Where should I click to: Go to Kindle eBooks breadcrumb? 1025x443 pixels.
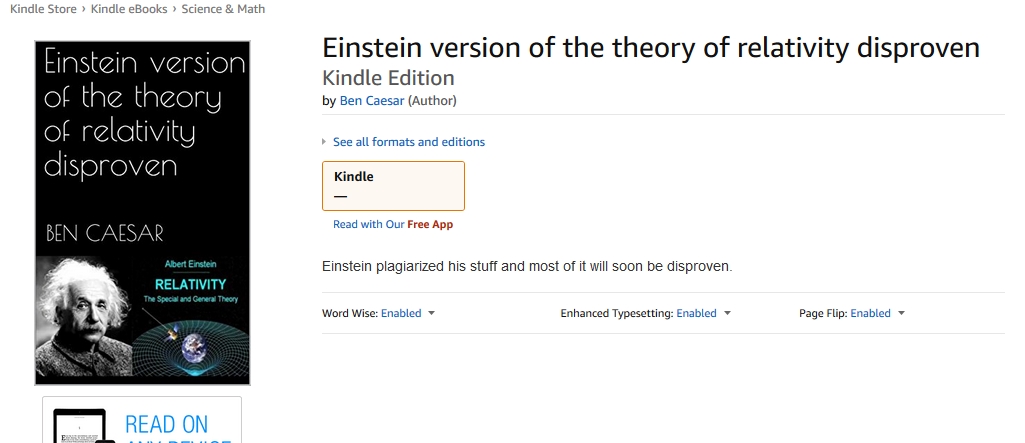click(x=129, y=9)
